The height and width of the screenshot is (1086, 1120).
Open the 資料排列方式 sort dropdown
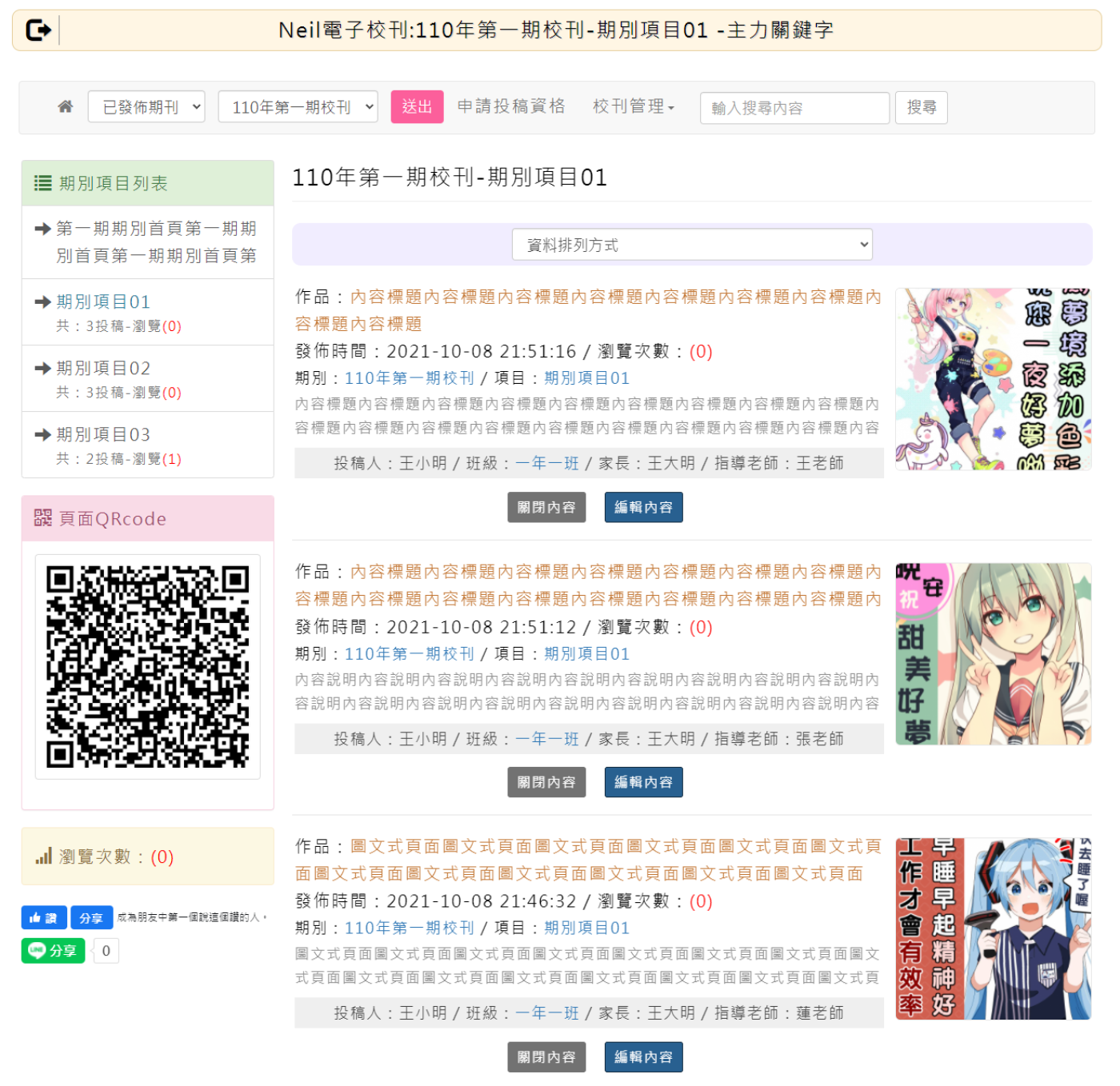coord(692,245)
